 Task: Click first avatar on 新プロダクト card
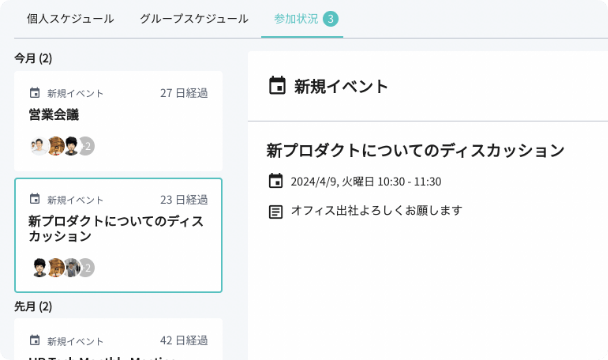pyautogui.click(x=39, y=268)
